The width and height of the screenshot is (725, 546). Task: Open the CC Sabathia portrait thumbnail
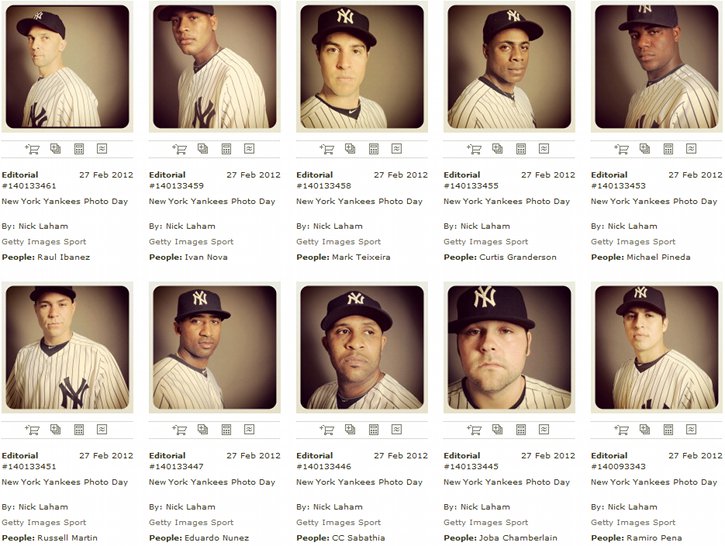pyautogui.click(x=362, y=347)
